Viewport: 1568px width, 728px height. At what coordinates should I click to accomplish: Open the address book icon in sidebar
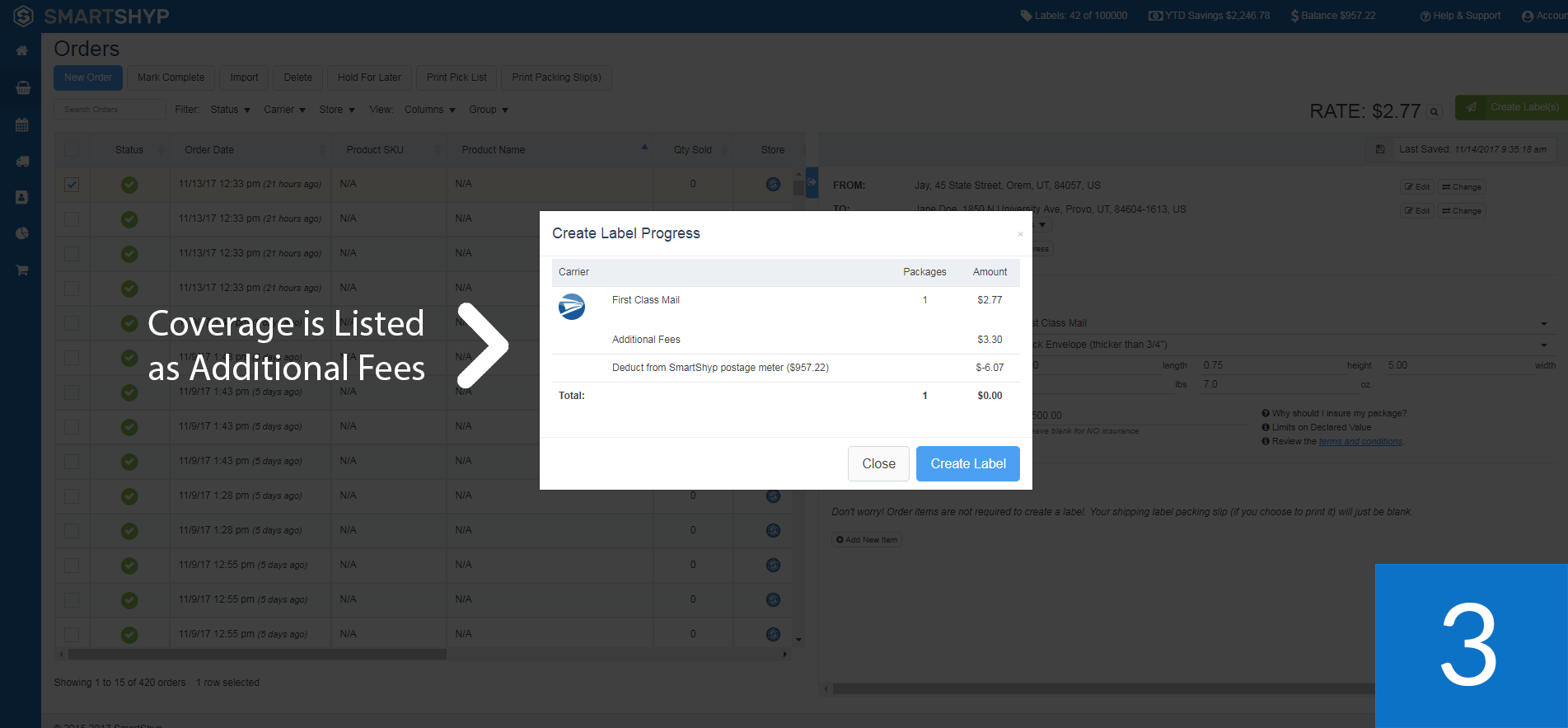(22, 198)
